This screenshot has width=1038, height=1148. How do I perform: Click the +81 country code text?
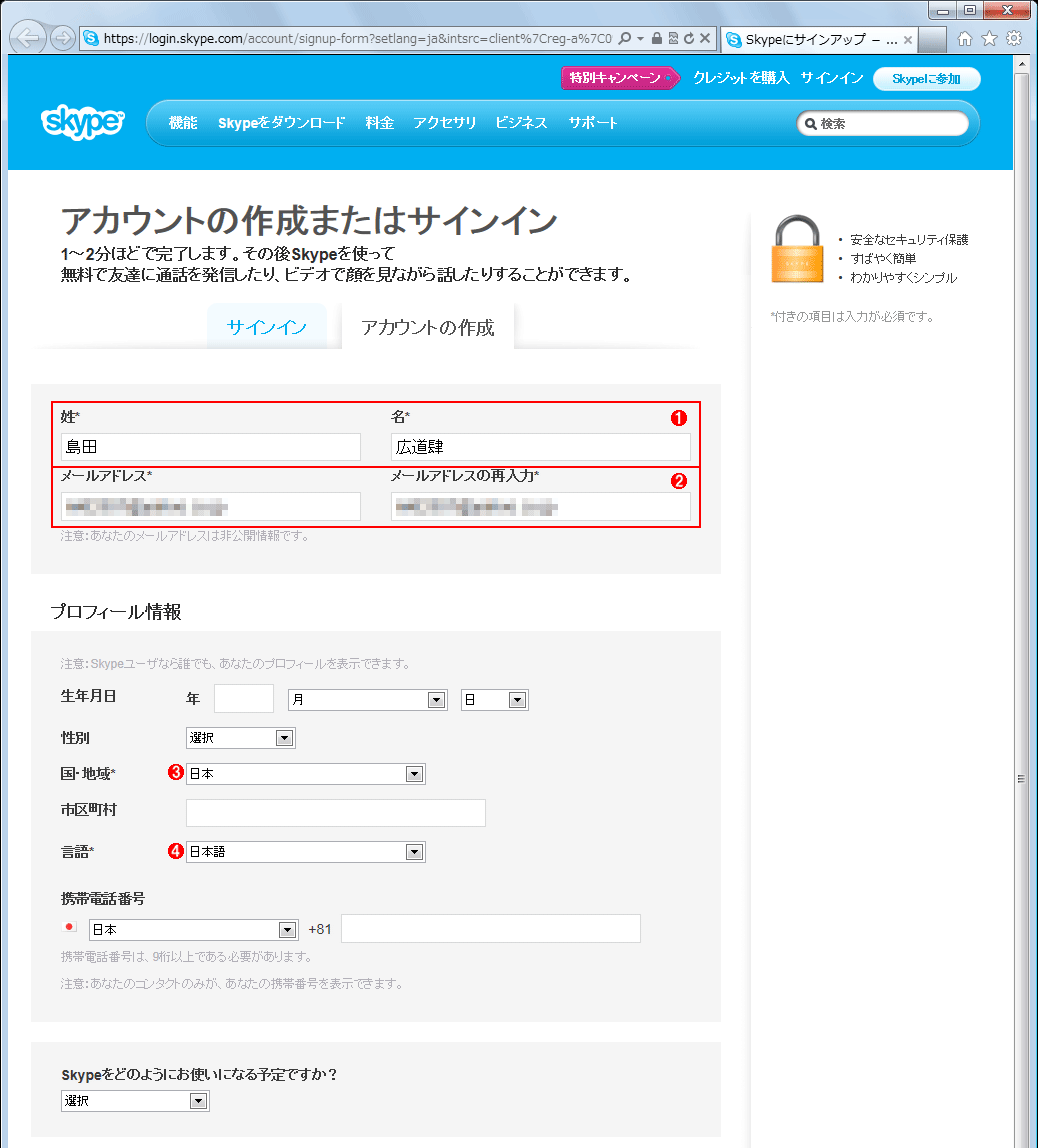[x=320, y=929]
